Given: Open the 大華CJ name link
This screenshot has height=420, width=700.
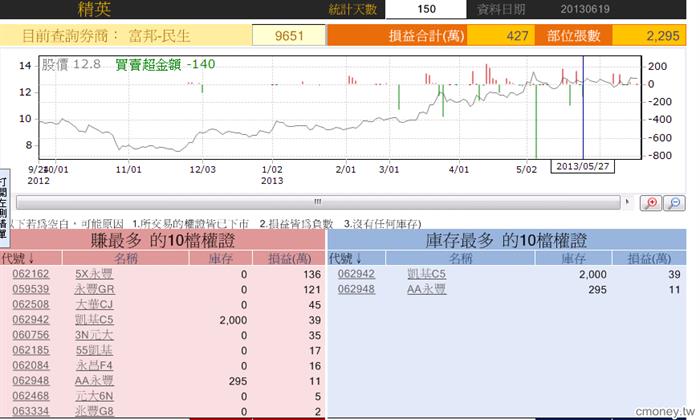Looking at the screenshot, I should click(94, 304).
